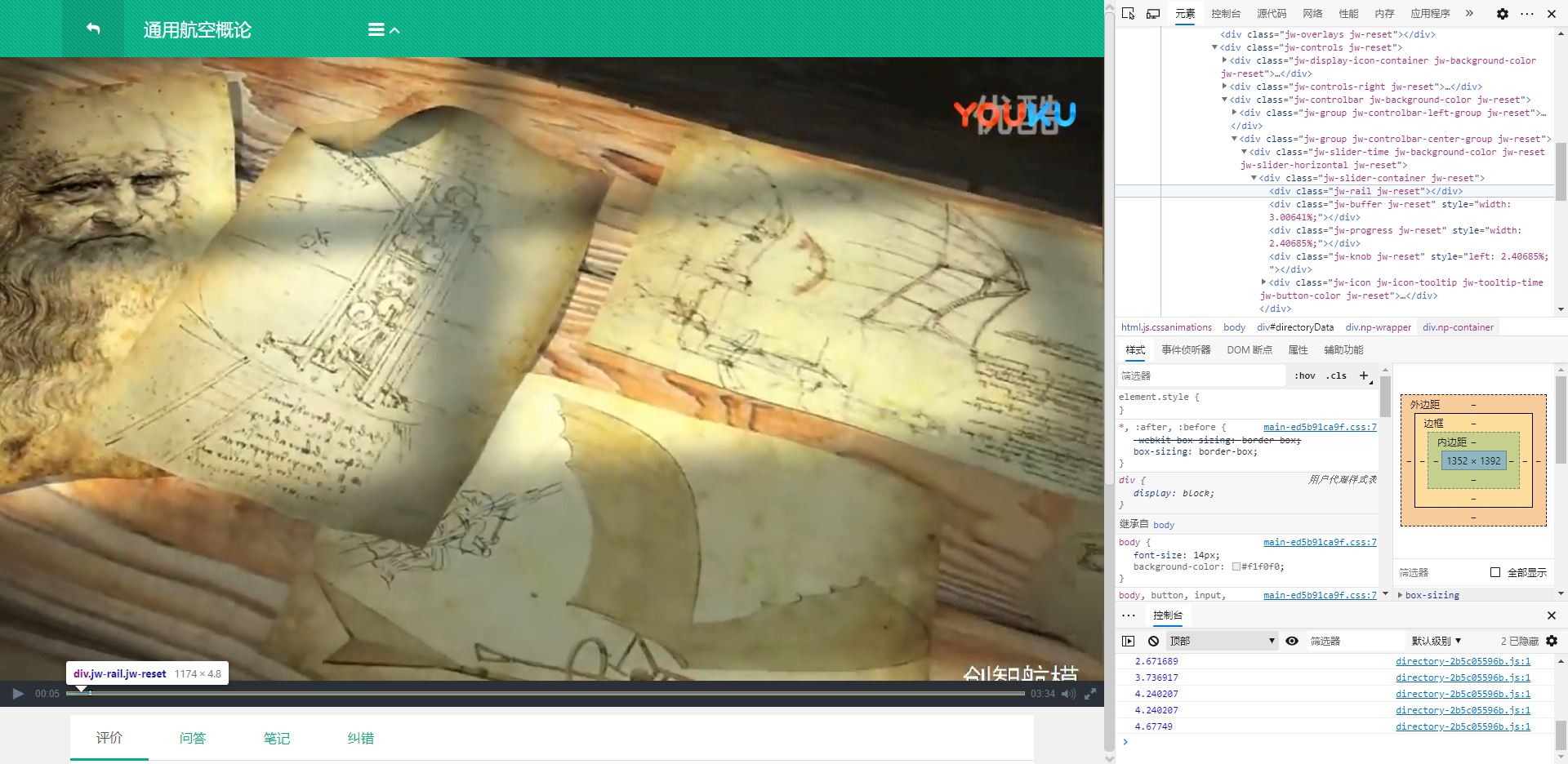
Task: Expand the jw-controlbar-left-group div node
Action: (1234, 113)
